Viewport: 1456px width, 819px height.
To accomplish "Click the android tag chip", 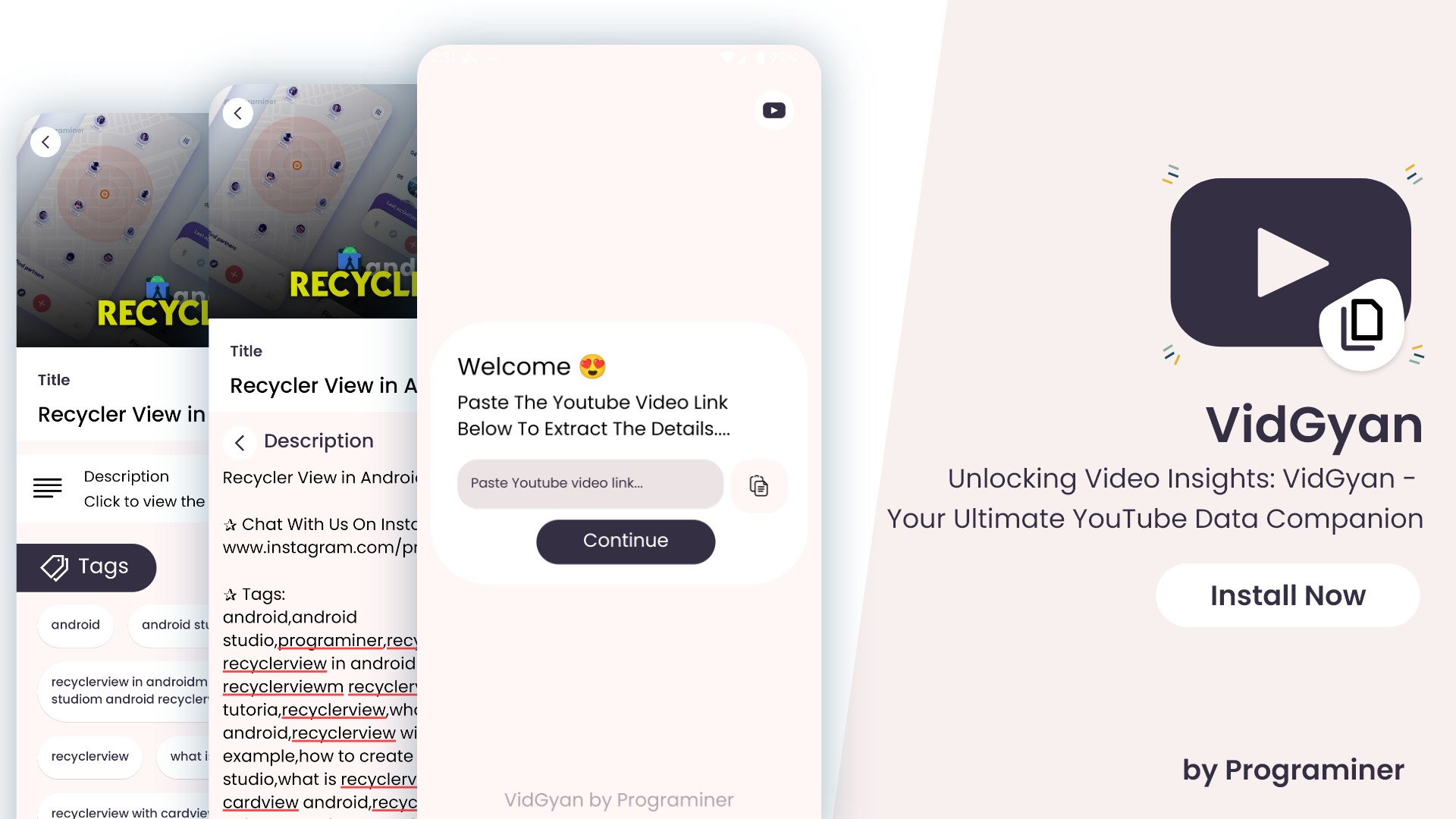I will coord(75,623).
